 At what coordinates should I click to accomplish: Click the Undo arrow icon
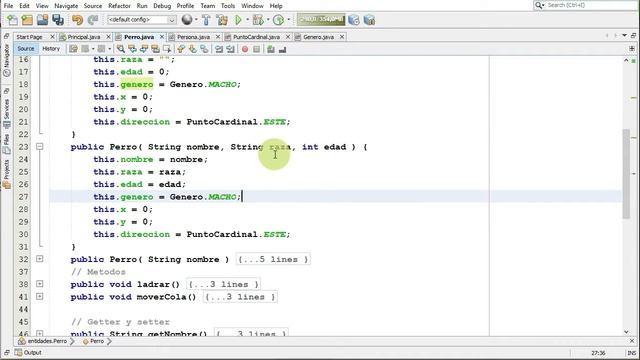(77, 20)
